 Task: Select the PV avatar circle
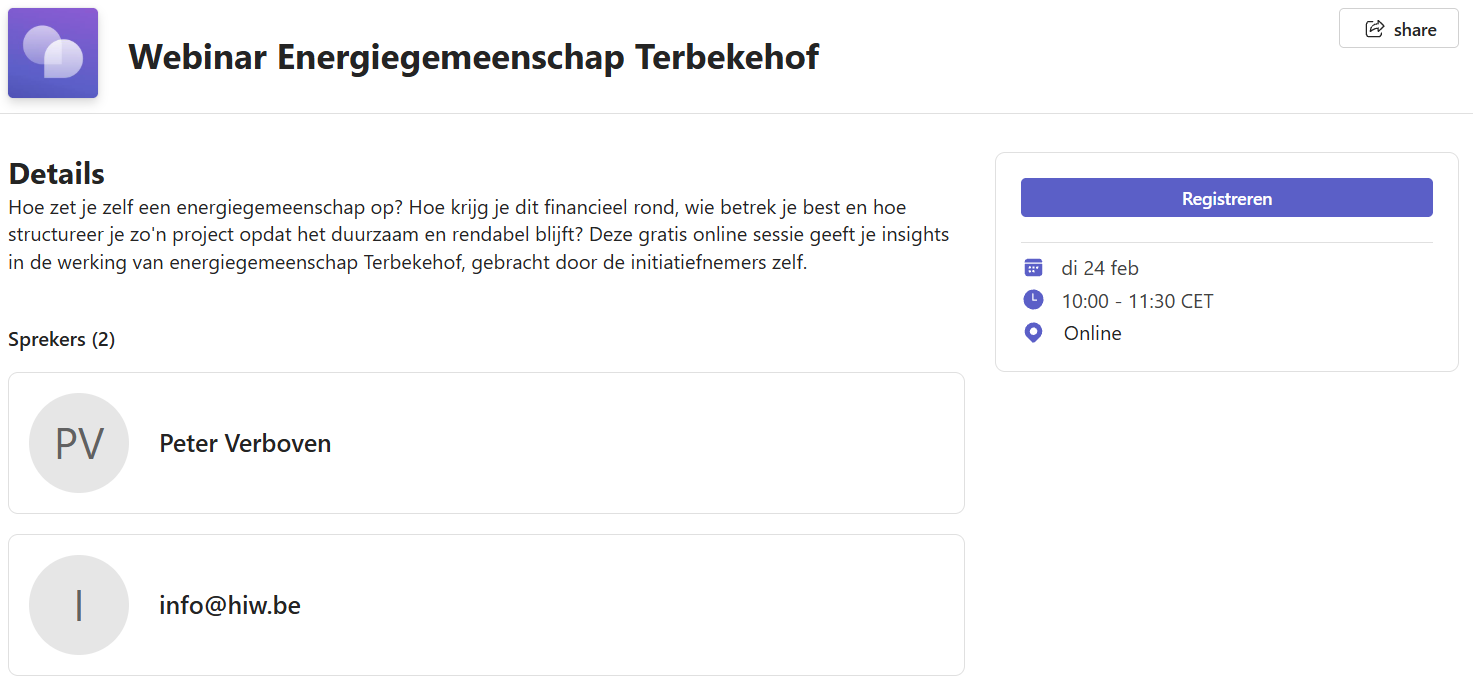pos(79,443)
